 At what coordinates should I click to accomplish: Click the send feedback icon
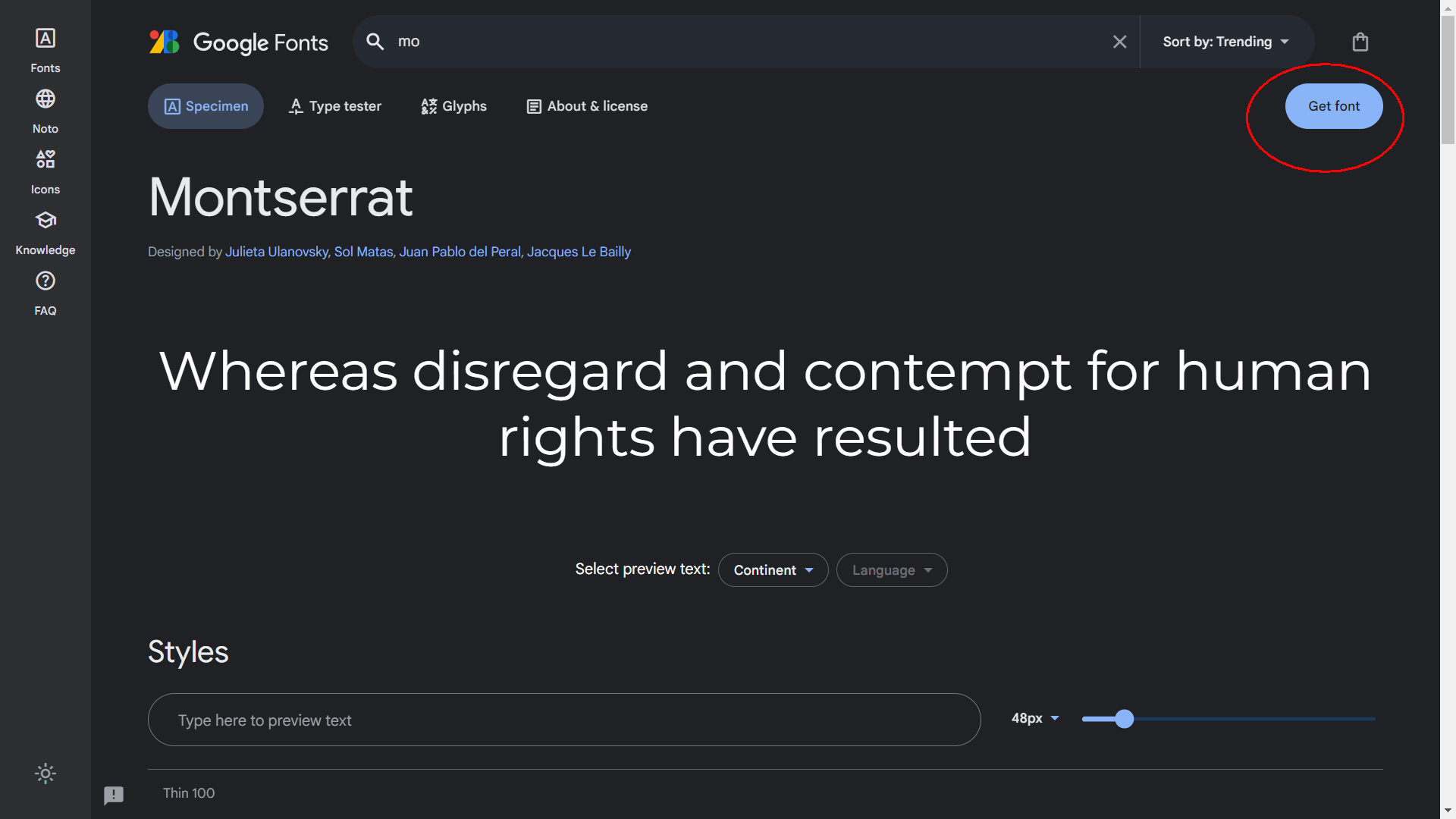(114, 795)
